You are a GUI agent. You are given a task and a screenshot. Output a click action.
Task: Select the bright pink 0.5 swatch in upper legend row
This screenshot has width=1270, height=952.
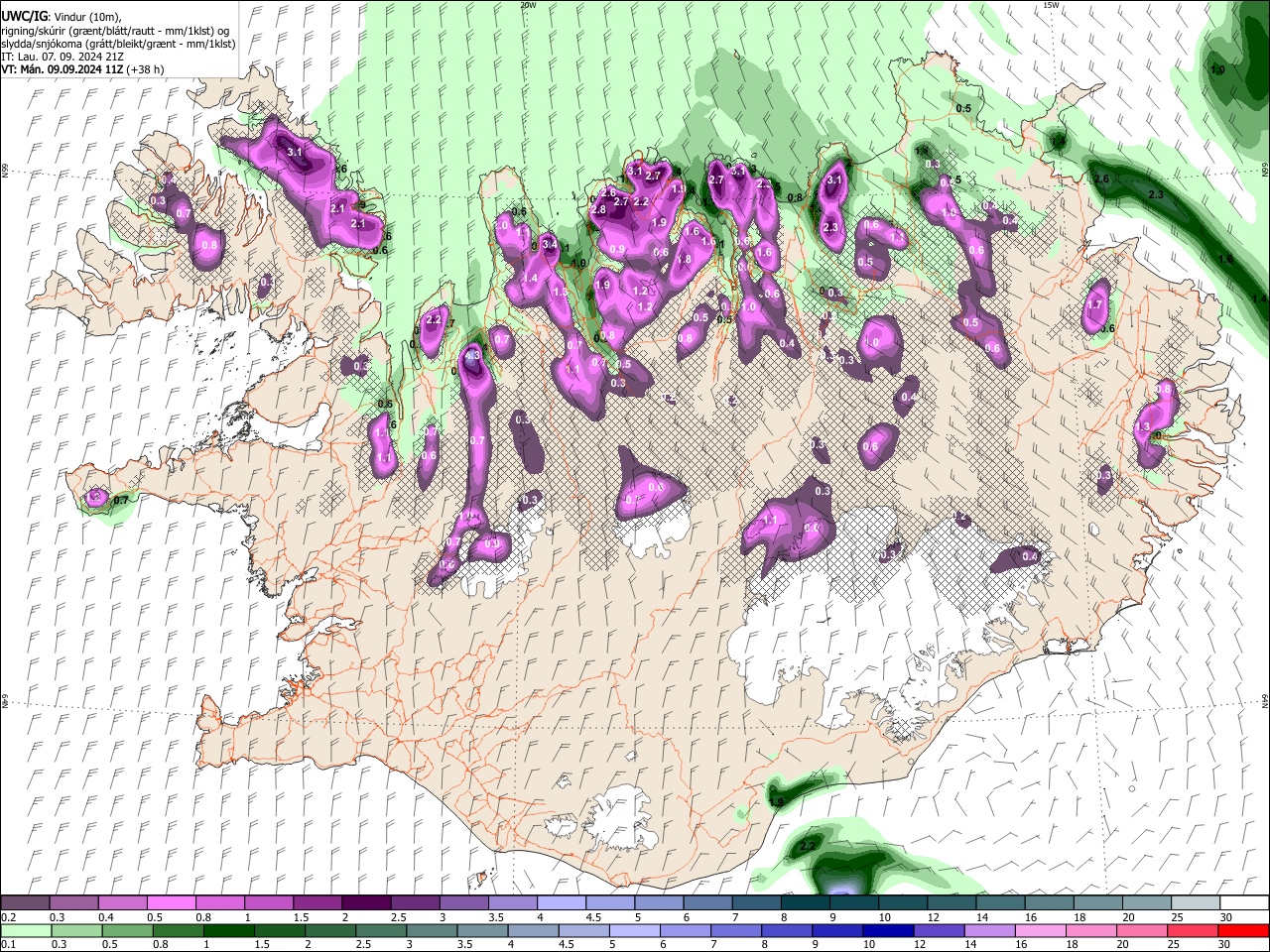pyautogui.click(x=171, y=903)
